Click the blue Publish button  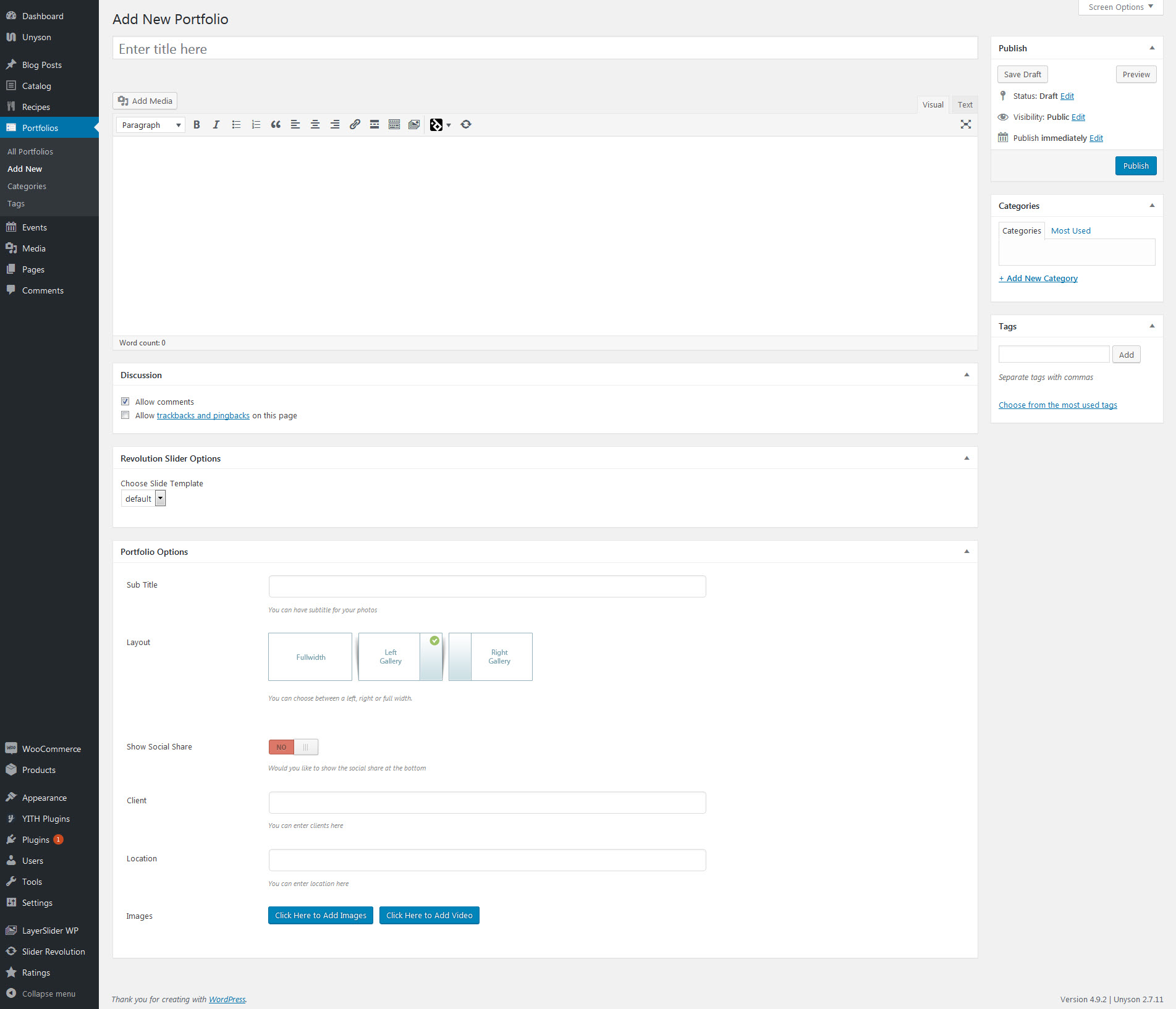point(1135,166)
